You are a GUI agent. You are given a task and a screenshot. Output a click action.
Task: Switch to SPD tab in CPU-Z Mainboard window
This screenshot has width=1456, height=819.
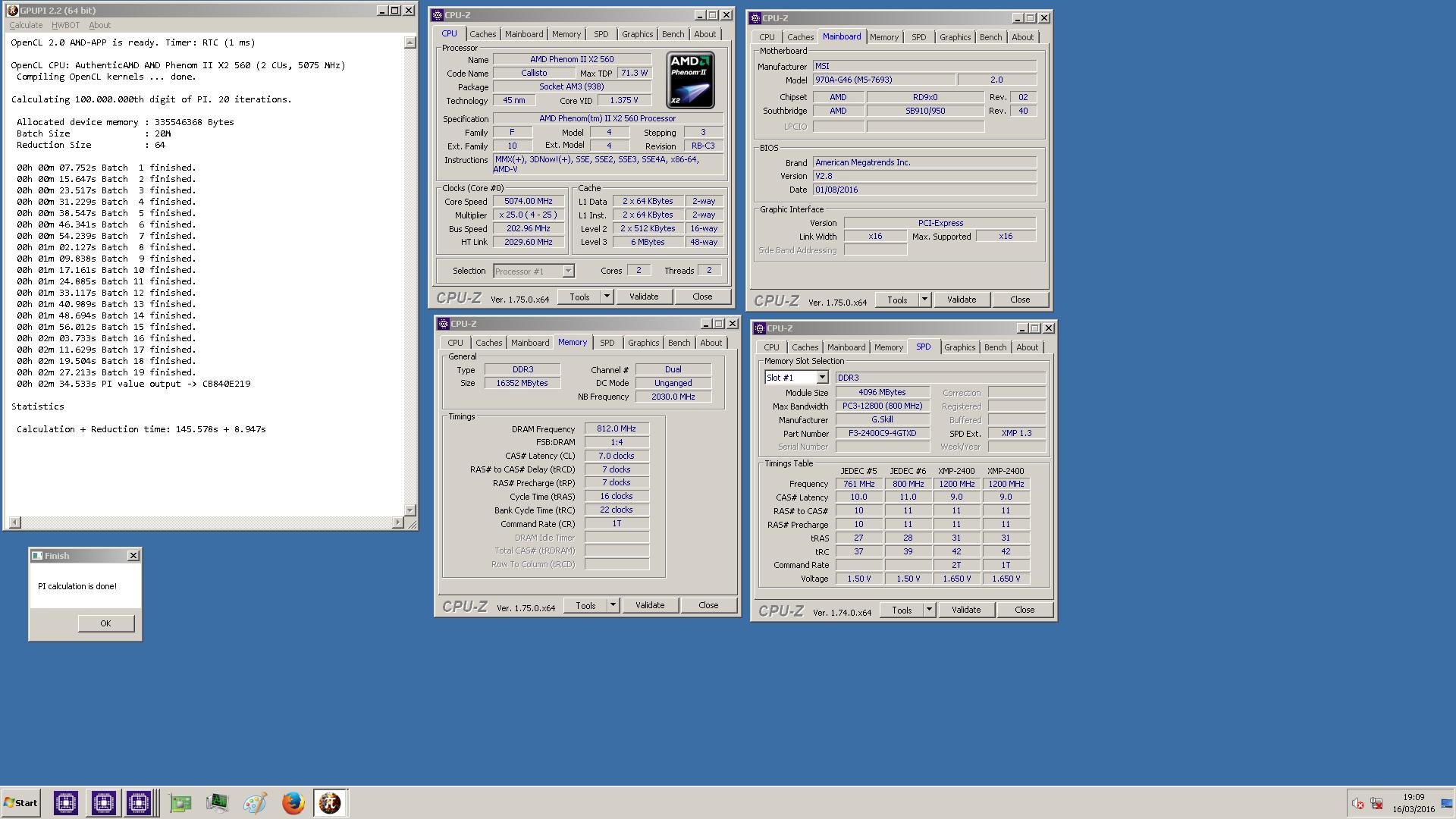918,37
